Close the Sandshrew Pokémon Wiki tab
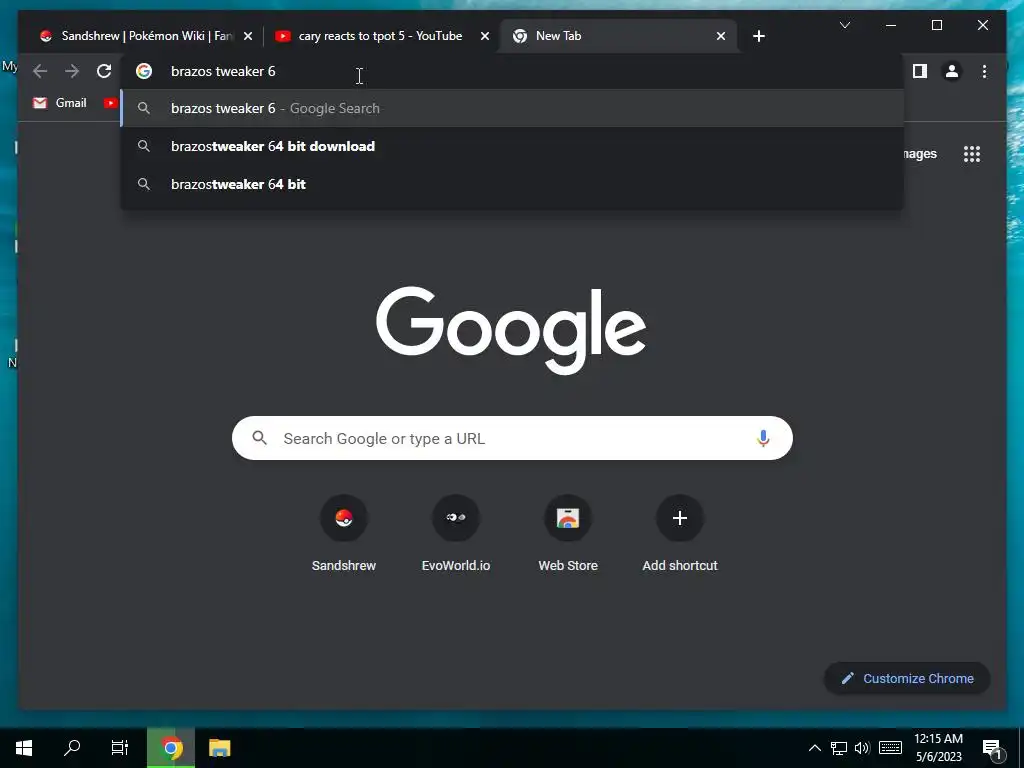This screenshot has width=1024, height=768. click(248, 37)
